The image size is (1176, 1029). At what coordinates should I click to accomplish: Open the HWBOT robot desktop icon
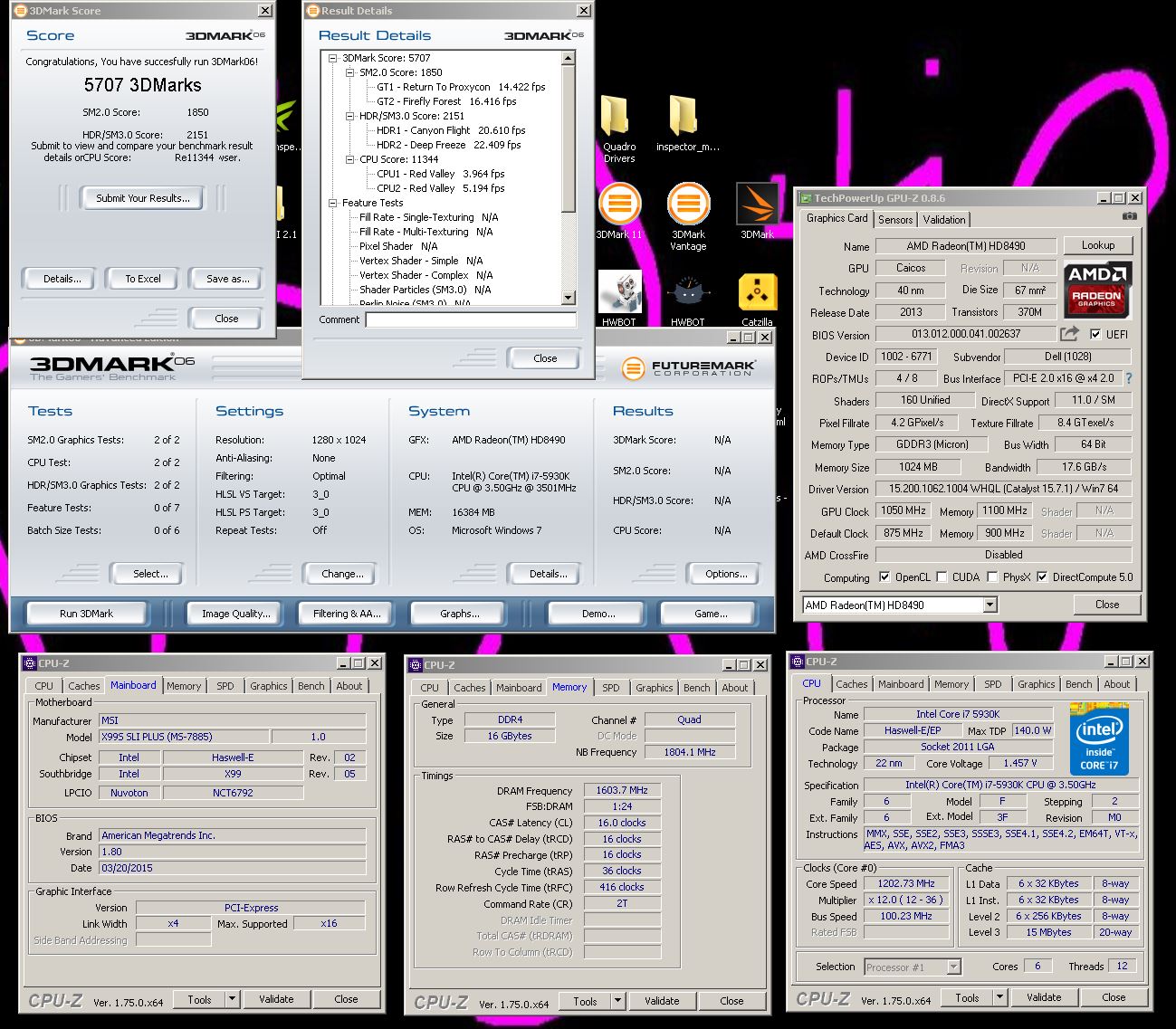tap(619, 298)
